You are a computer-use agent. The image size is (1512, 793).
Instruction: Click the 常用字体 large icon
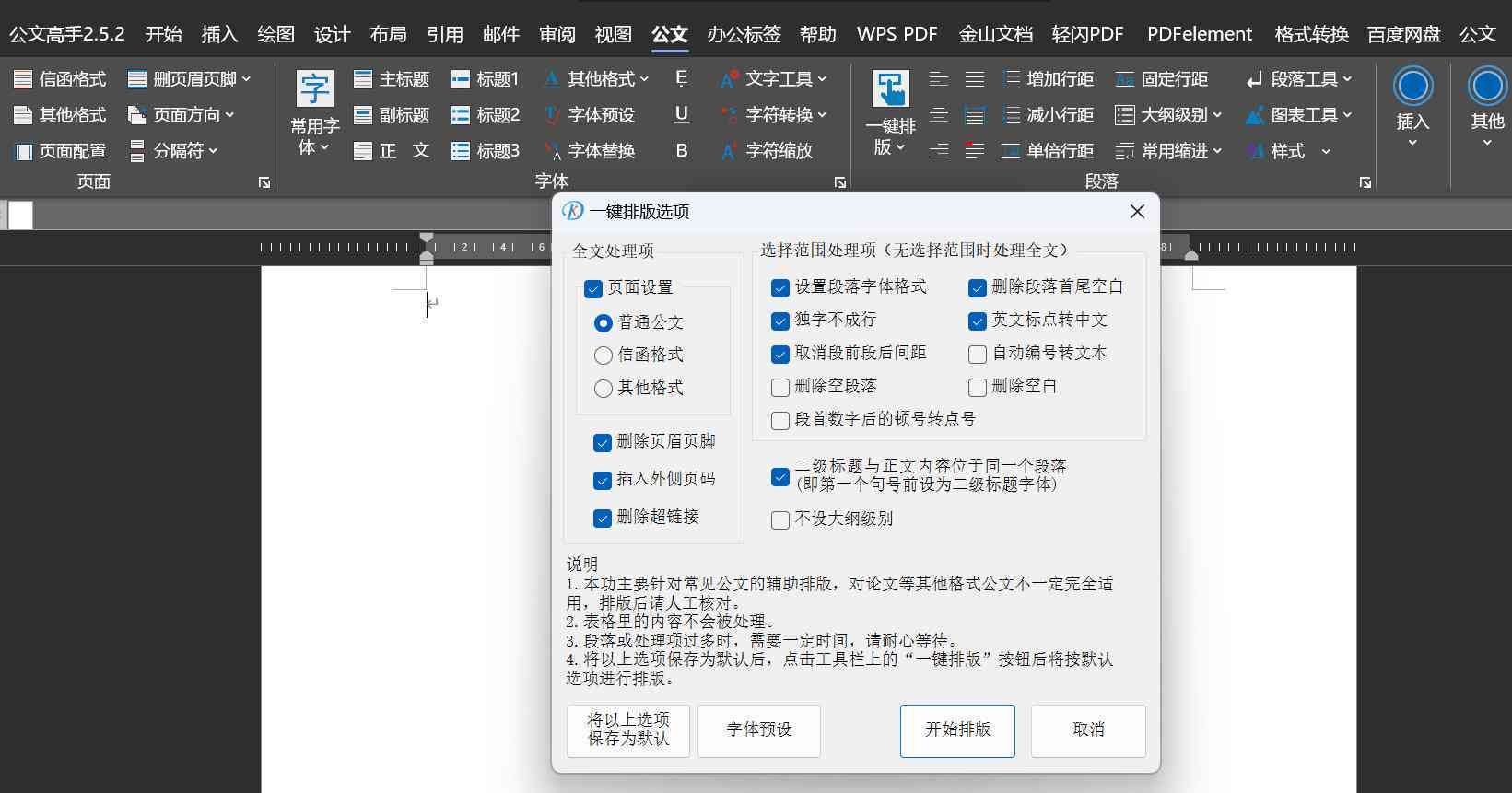click(x=315, y=89)
